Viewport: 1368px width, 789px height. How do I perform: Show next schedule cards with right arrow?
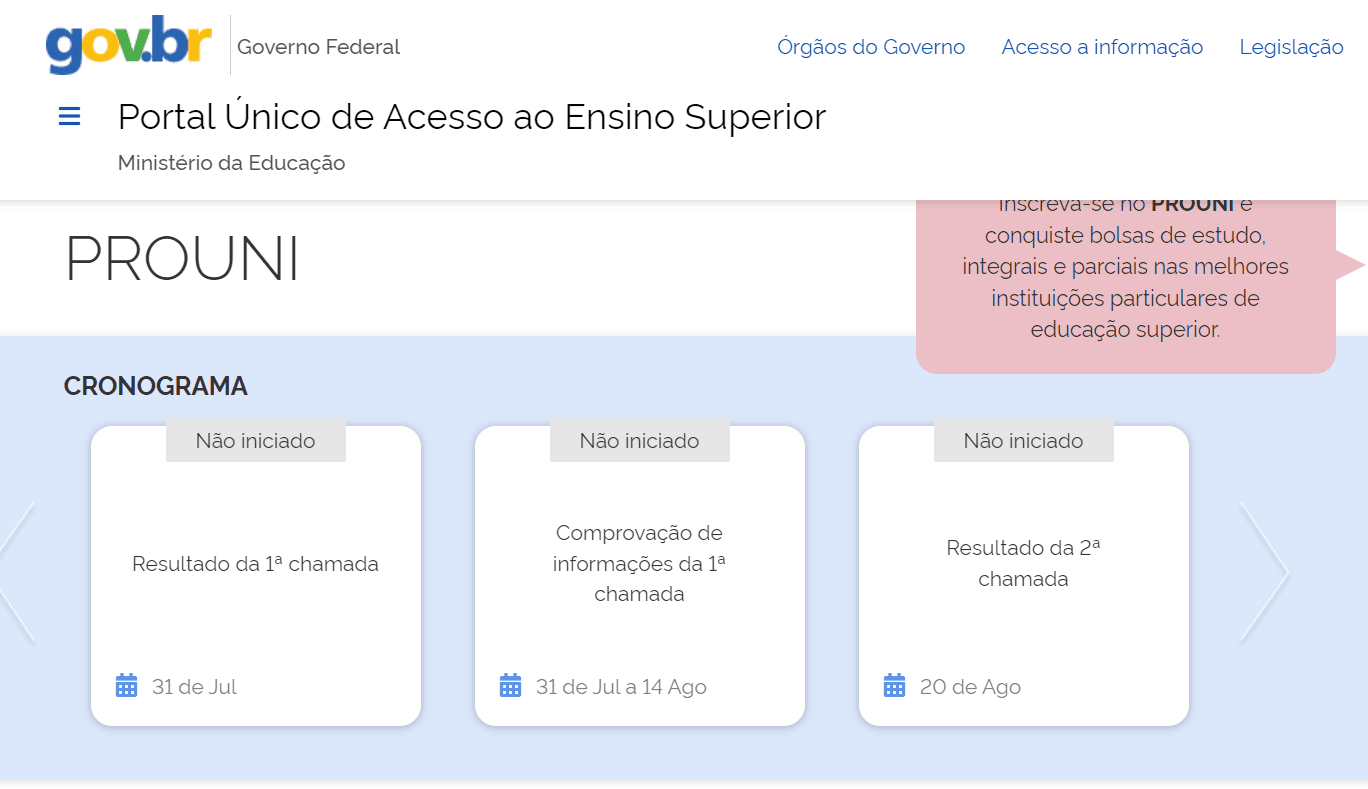(x=1264, y=572)
